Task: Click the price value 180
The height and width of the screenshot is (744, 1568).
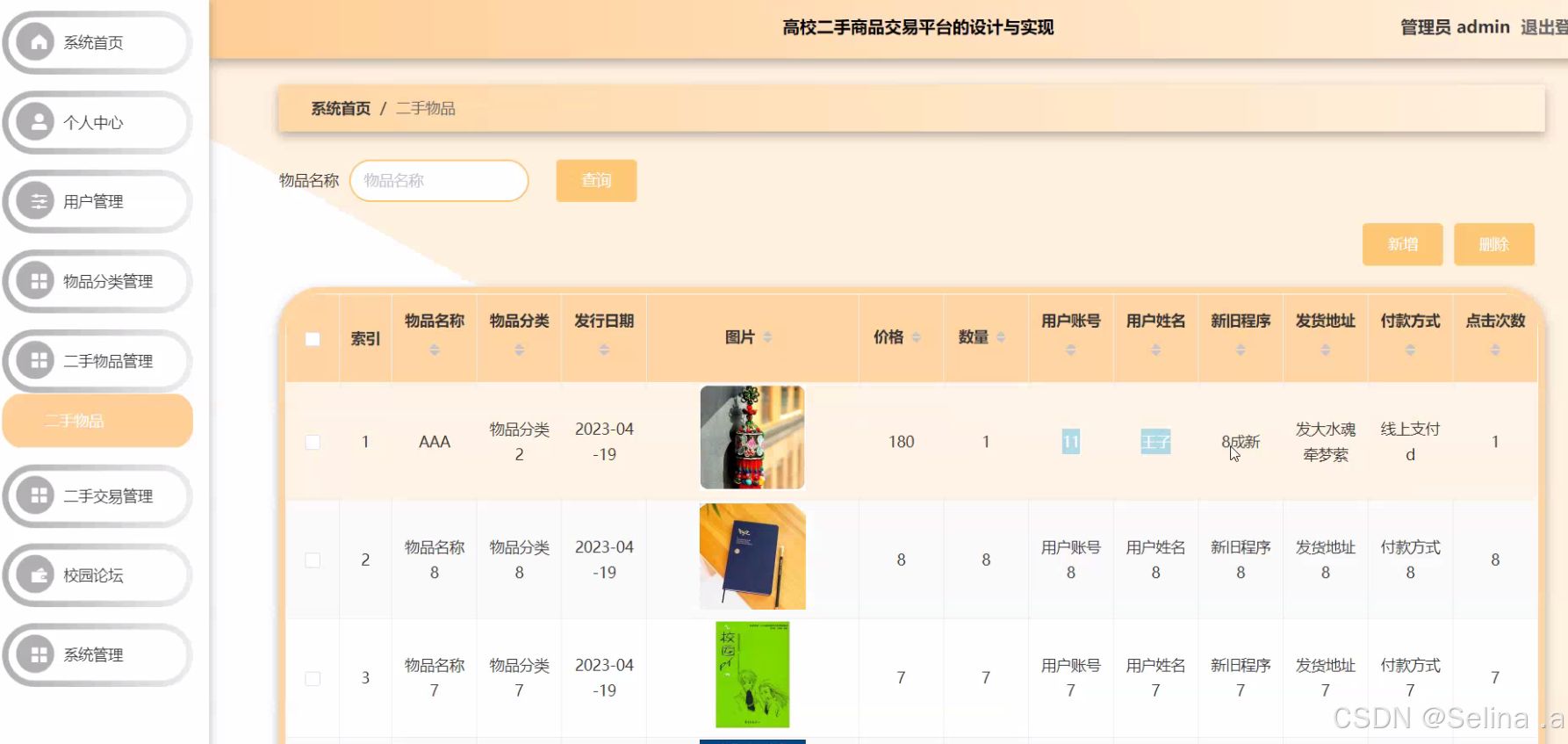Action: pyautogui.click(x=901, y=442)
